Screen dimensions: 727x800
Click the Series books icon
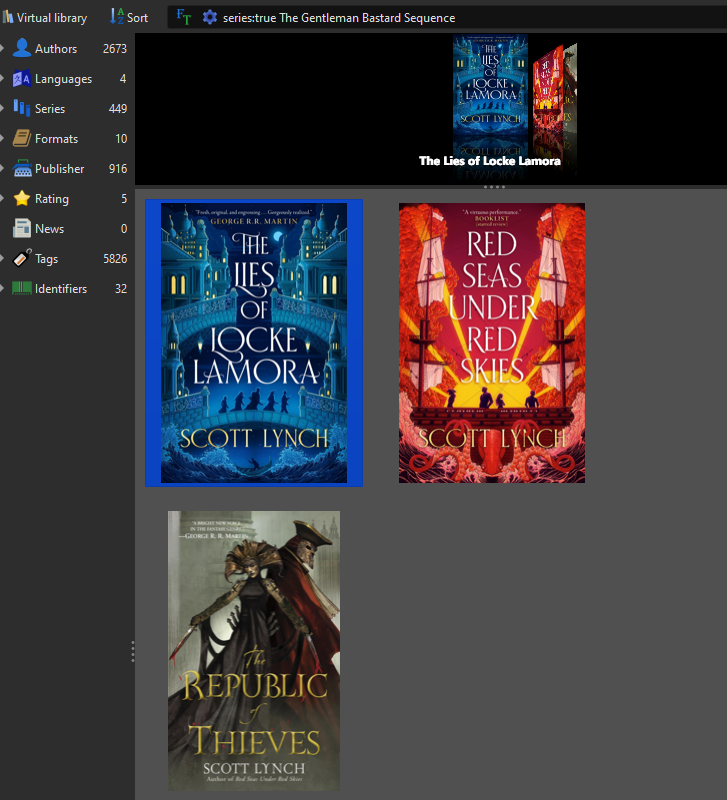22,108
